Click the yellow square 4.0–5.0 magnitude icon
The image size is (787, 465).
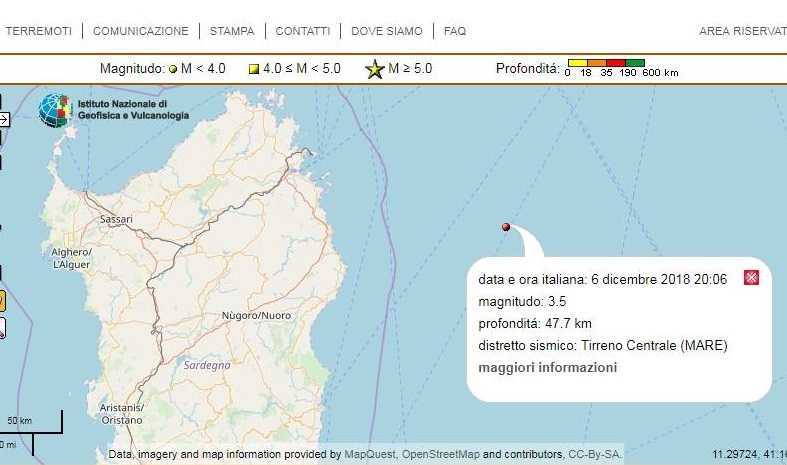tap(254, 69)
